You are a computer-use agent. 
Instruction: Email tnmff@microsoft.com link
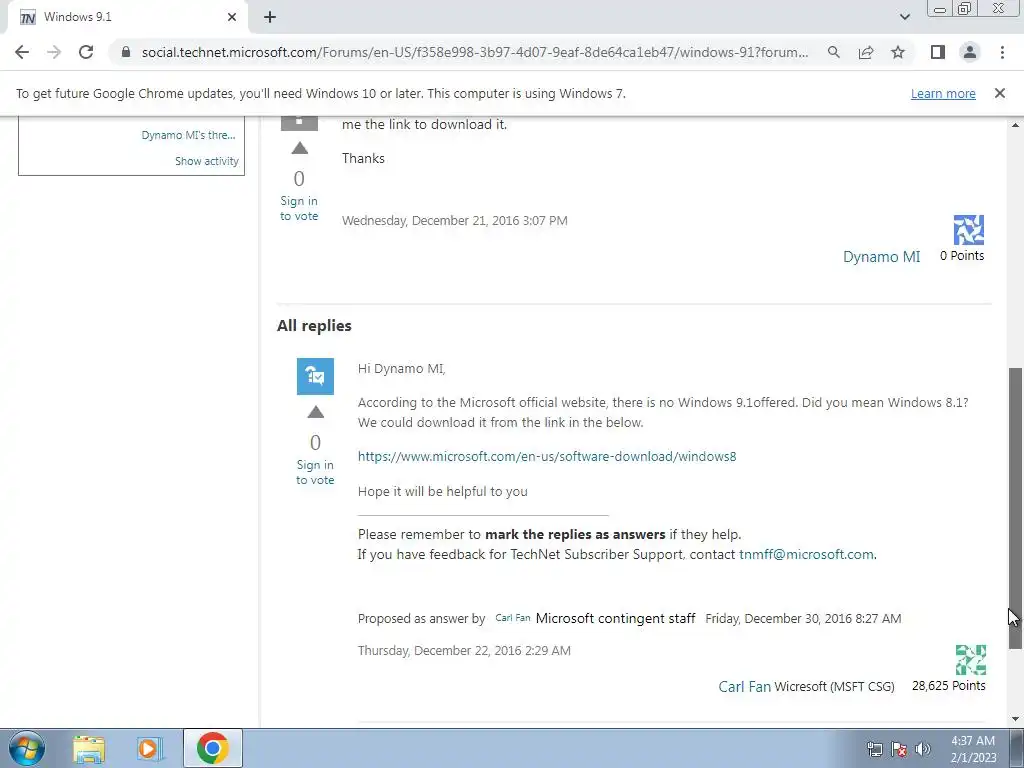tap(806, 554)
